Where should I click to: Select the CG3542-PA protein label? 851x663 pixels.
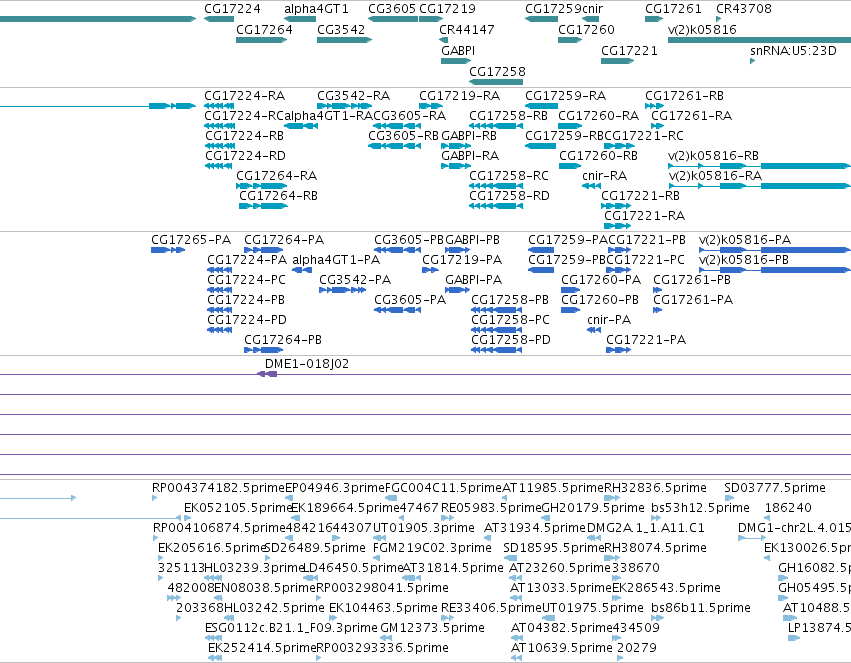[355, 280]
